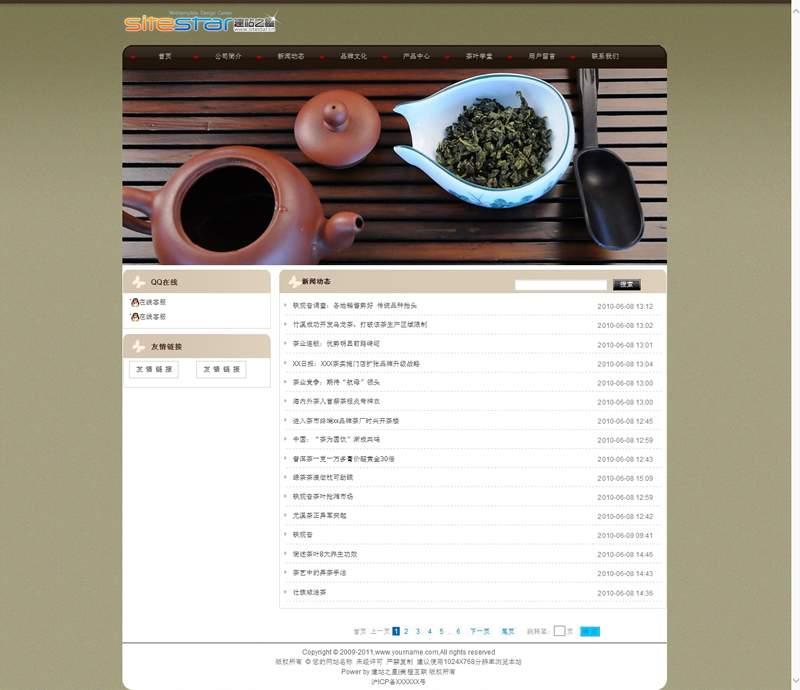
Task: Click the leaf icon beside 友情链接 header
Action: 137,347
